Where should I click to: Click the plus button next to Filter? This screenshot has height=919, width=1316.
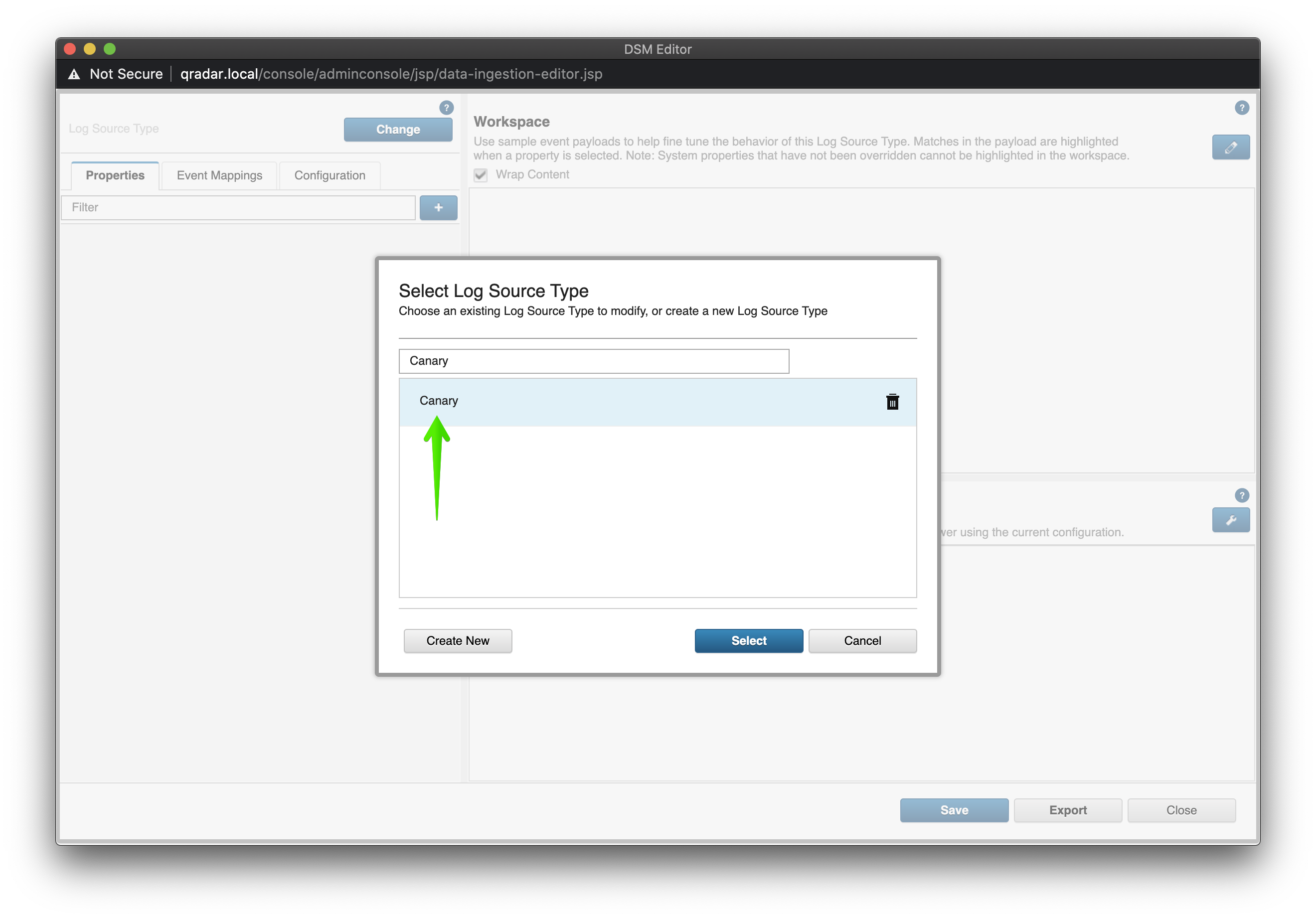tap(438, 207)
